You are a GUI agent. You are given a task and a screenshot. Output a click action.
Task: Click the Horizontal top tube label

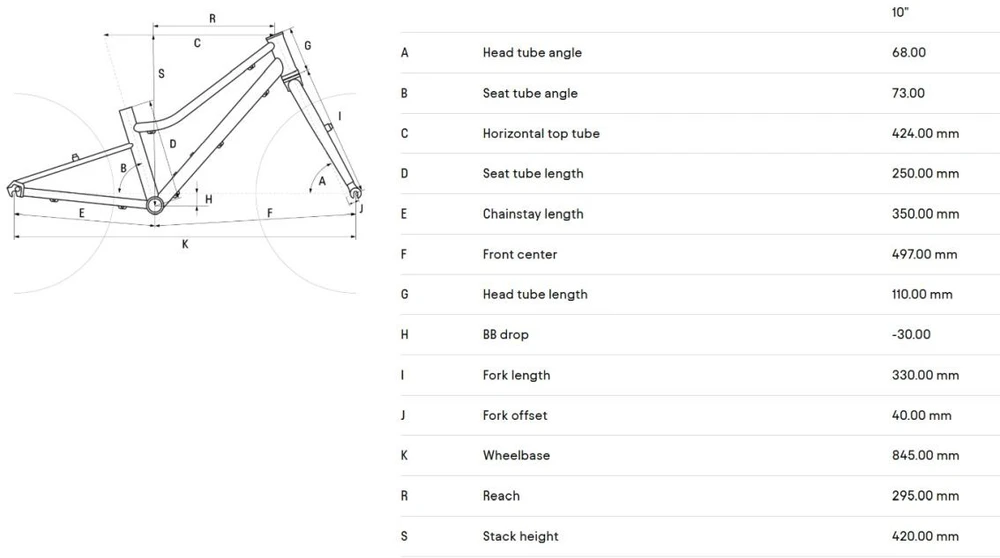541,133
